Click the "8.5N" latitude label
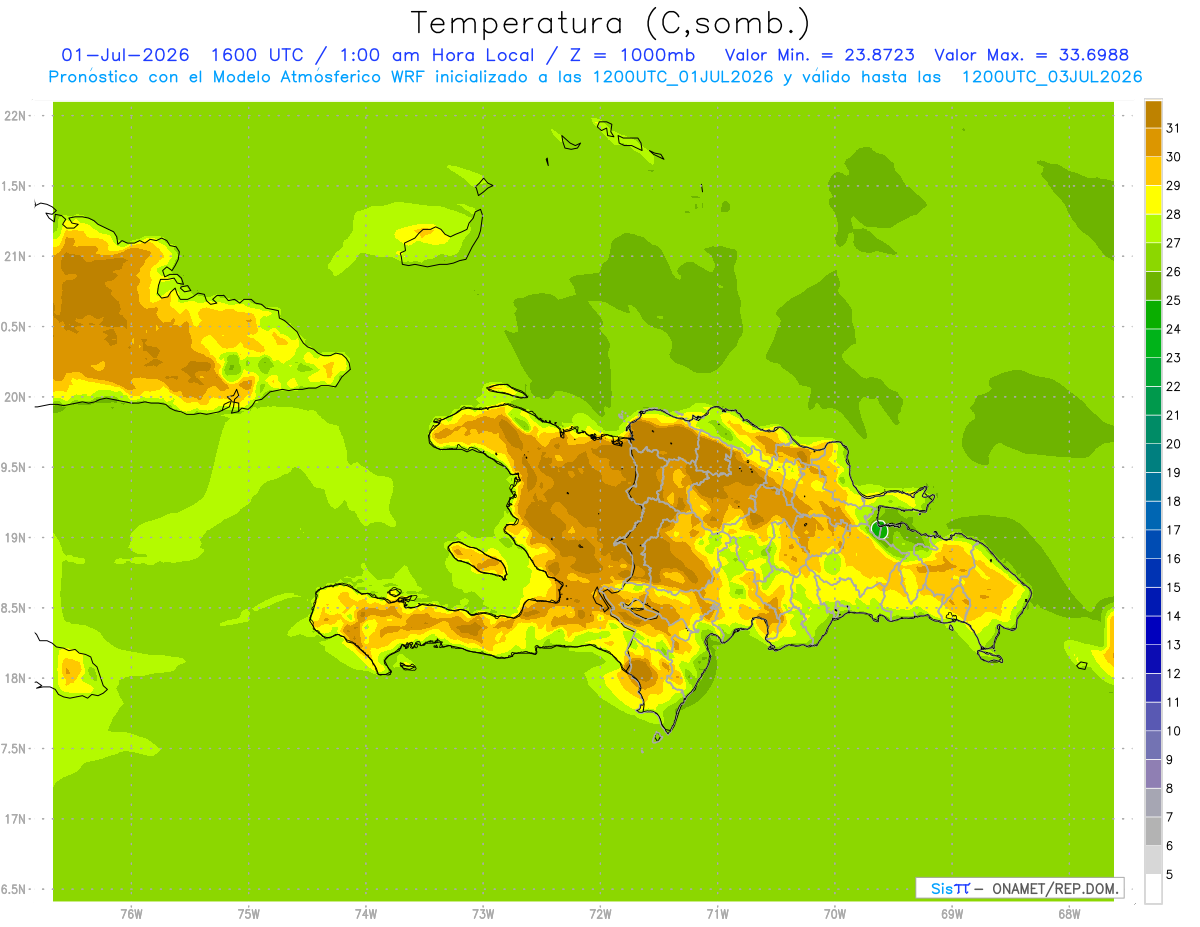This screenshot has height=927, width=1200. tap(14, 608)
